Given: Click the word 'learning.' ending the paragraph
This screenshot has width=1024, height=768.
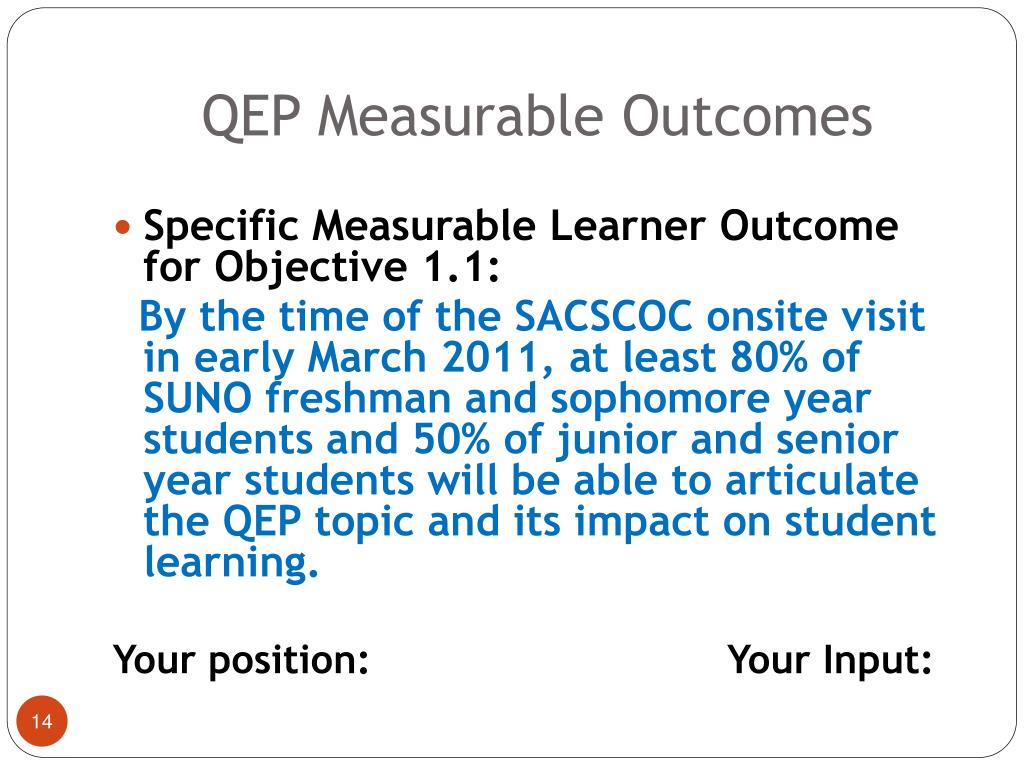Looking at the screenshot, I should pyautogui.click(x=231, y=562).
